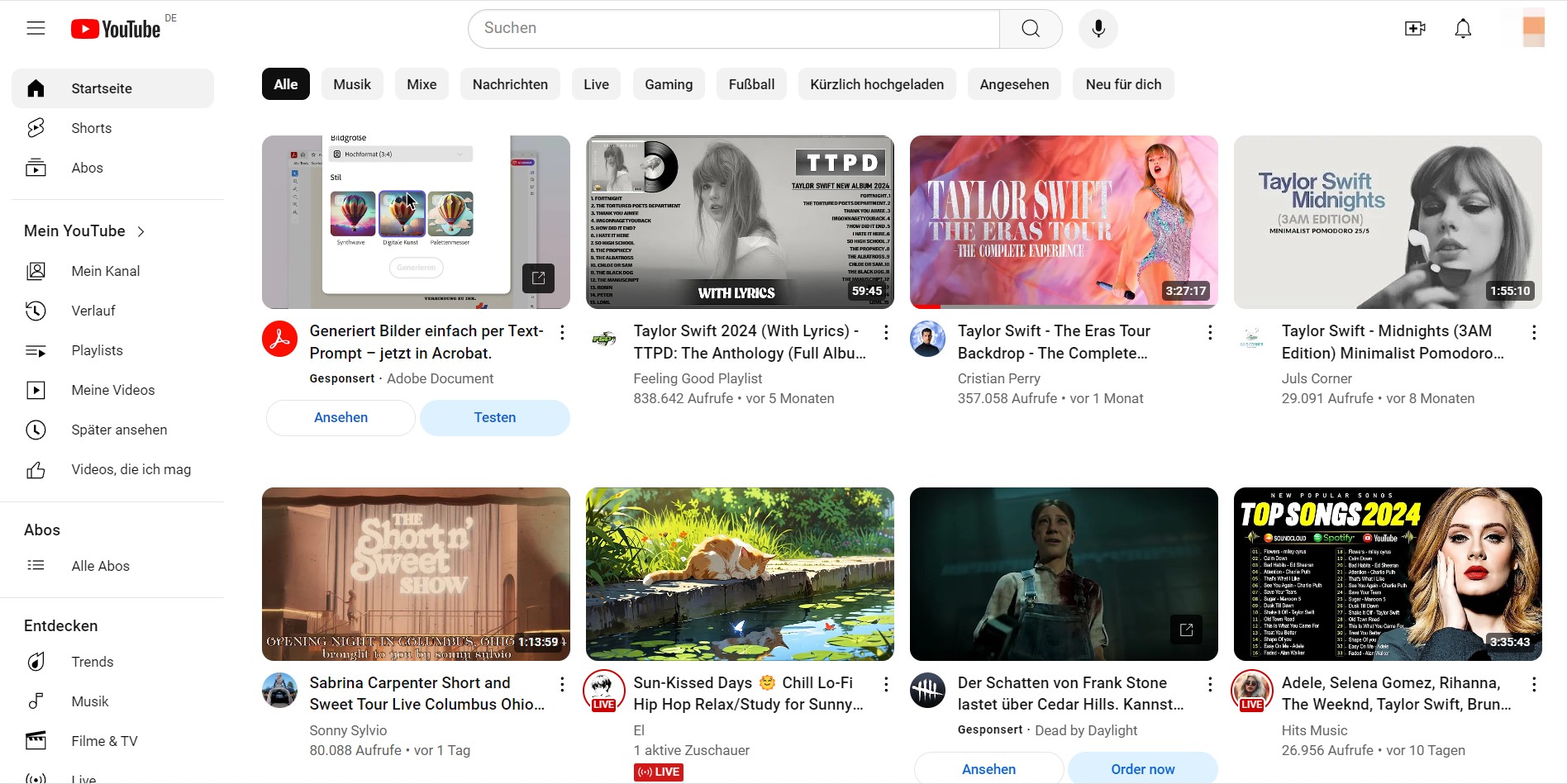Open Sonny Sylvio channel link

click(x=348, y=730)
